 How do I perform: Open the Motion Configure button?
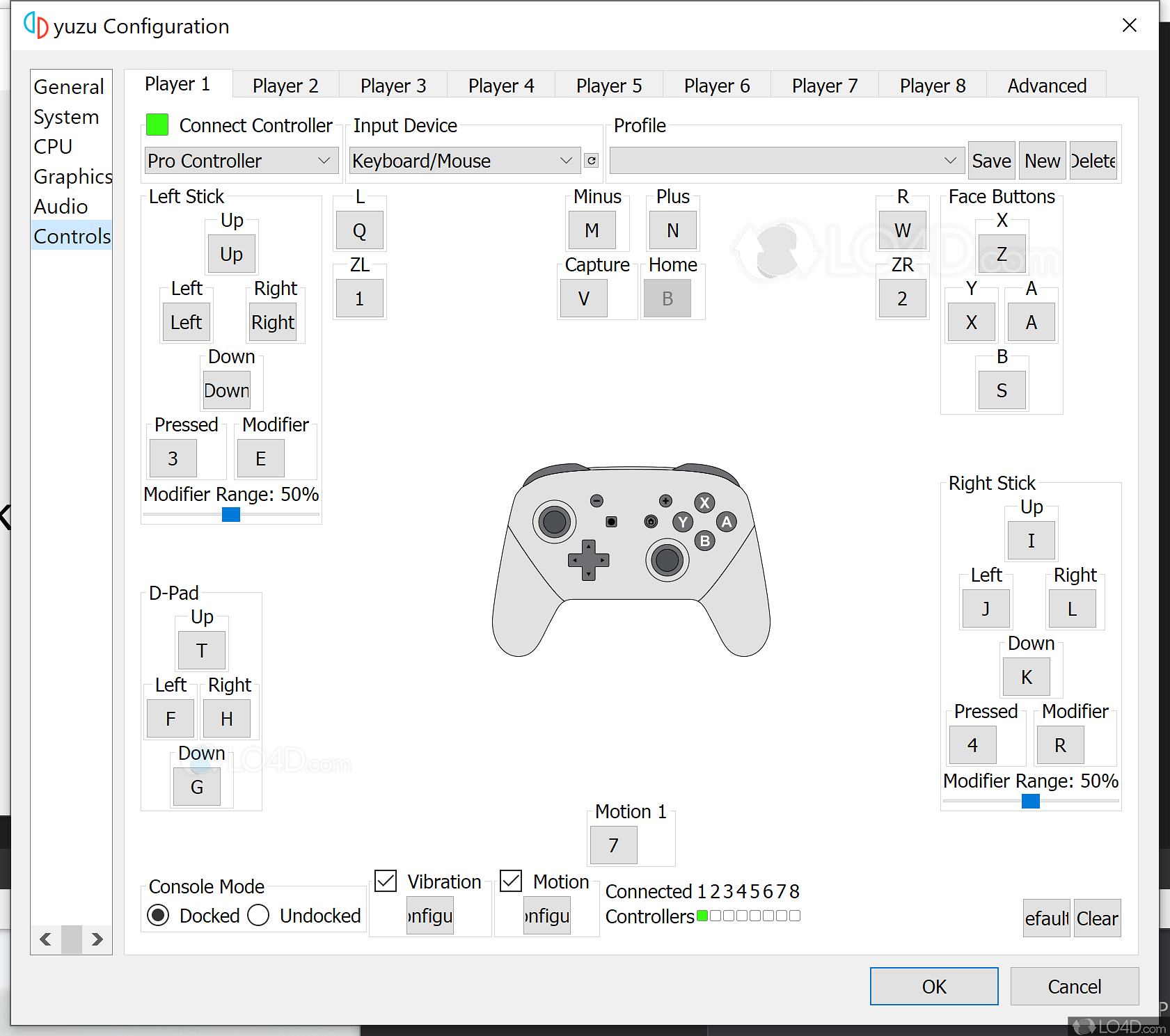pyautogui.click(x=547, y=916)
